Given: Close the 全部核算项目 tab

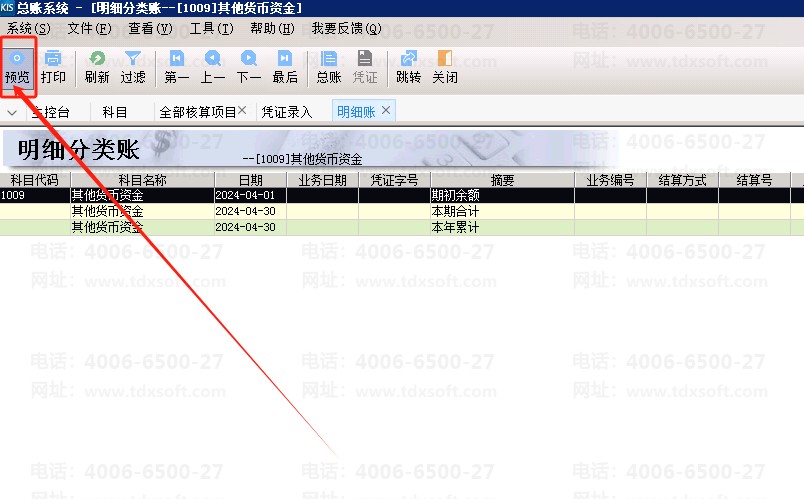Looking at the screenshot, I should click(242, 110).
